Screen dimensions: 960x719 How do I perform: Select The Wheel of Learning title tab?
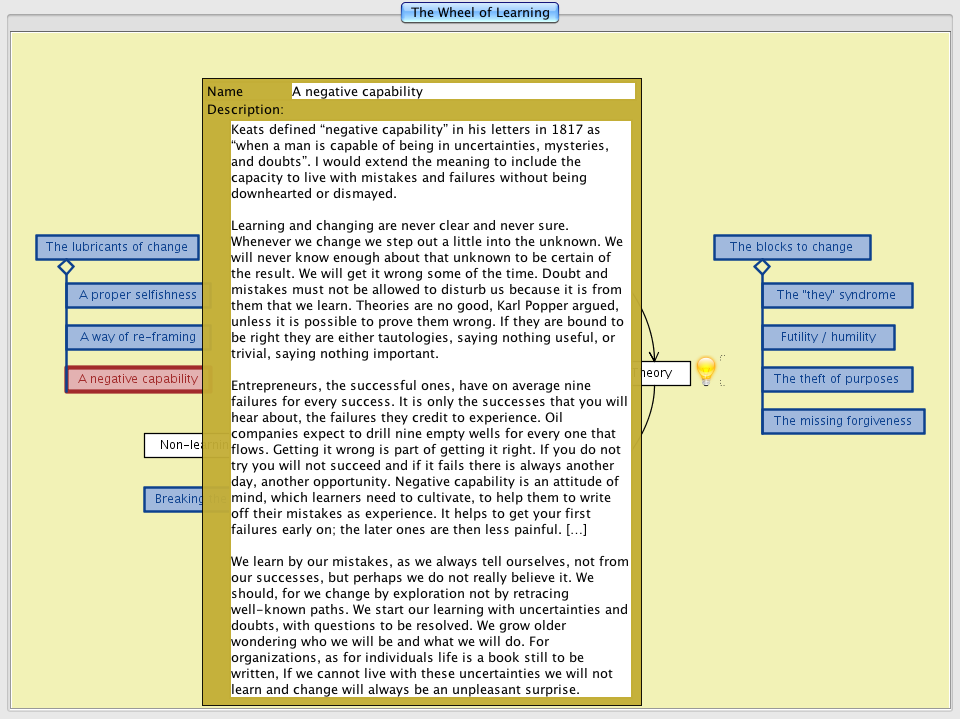480,13
